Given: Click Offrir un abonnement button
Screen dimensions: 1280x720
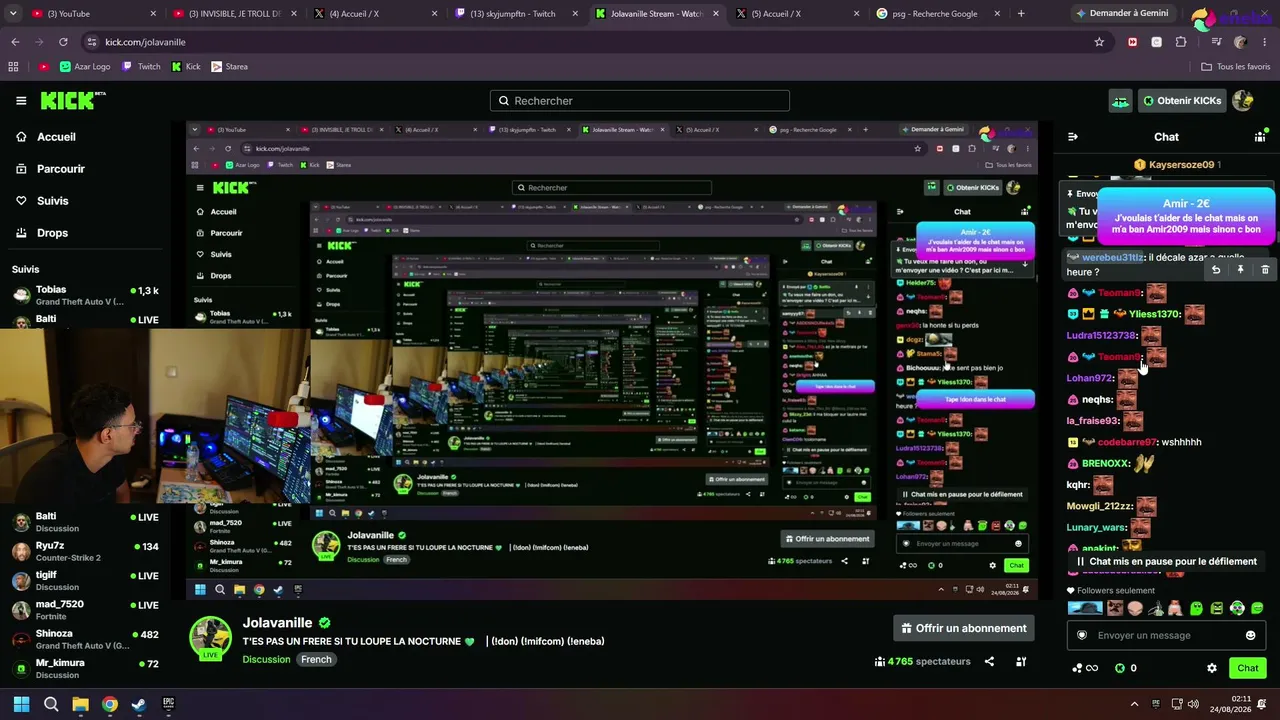Looking at the screenshot, I should tap(964, 628).
